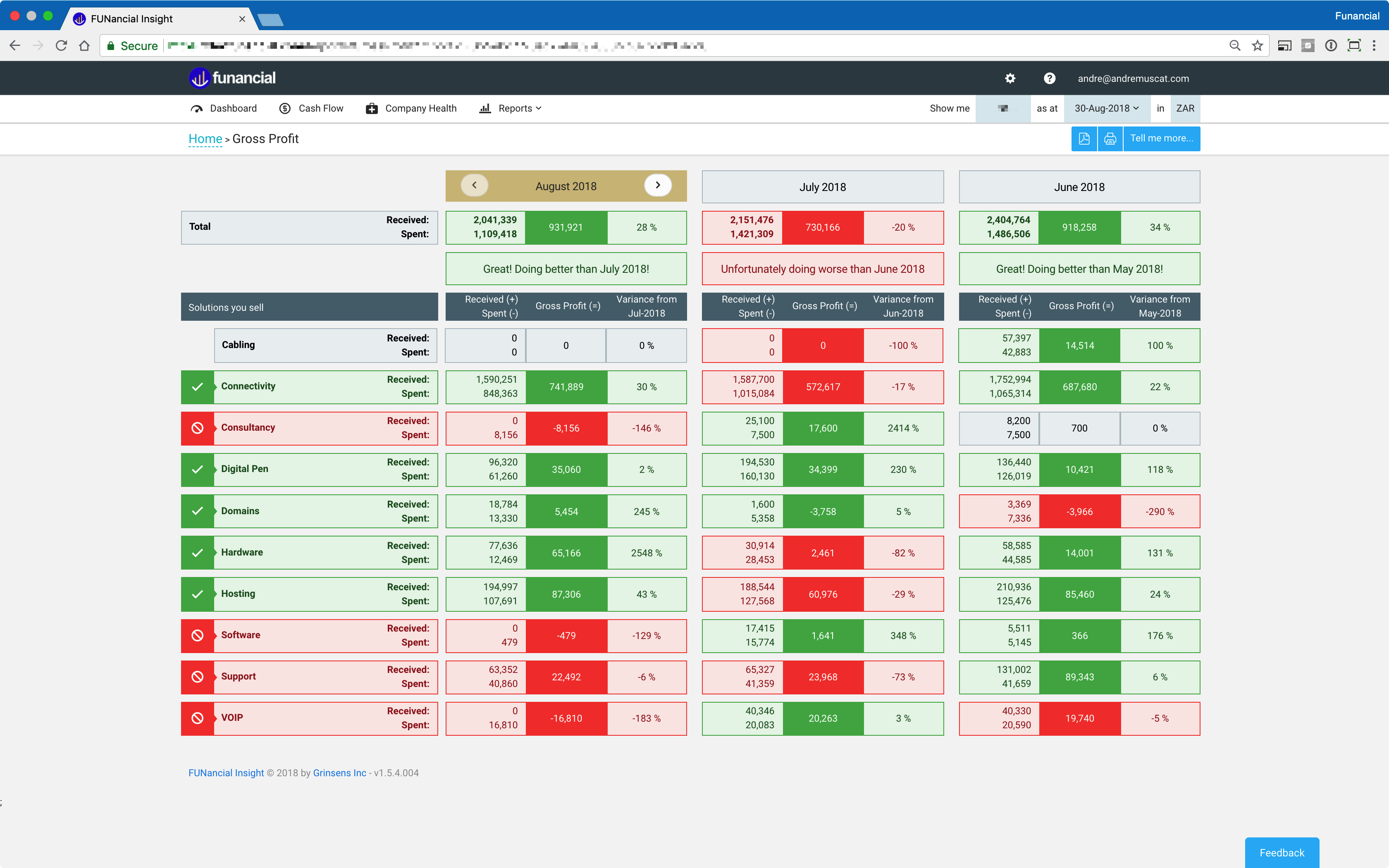Go to next month arrow
This screenshot has width=1389, height=868.
click(658, 186)
